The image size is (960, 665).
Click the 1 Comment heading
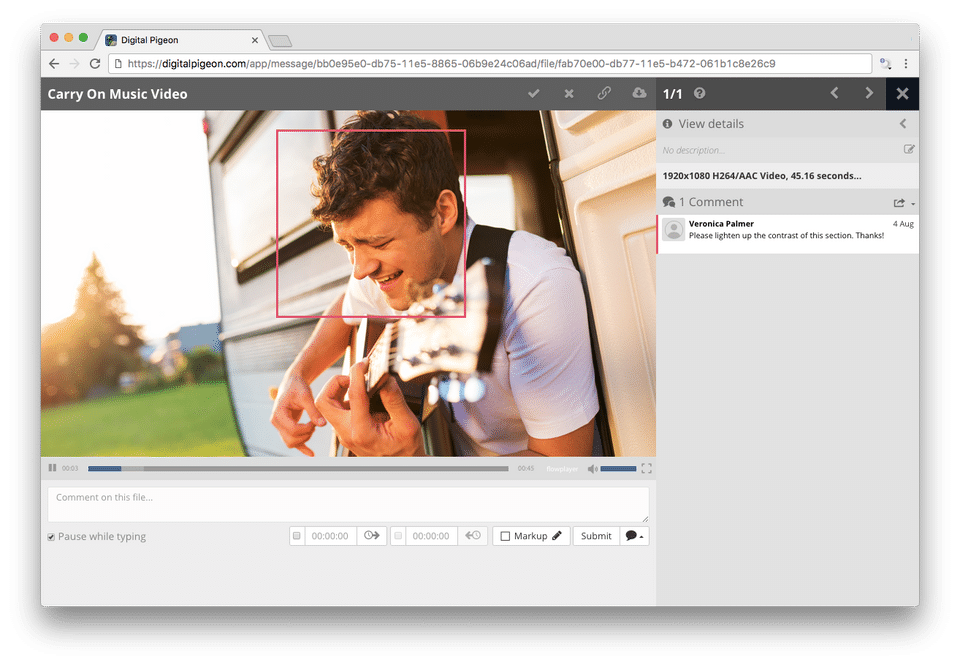(711, 202)
